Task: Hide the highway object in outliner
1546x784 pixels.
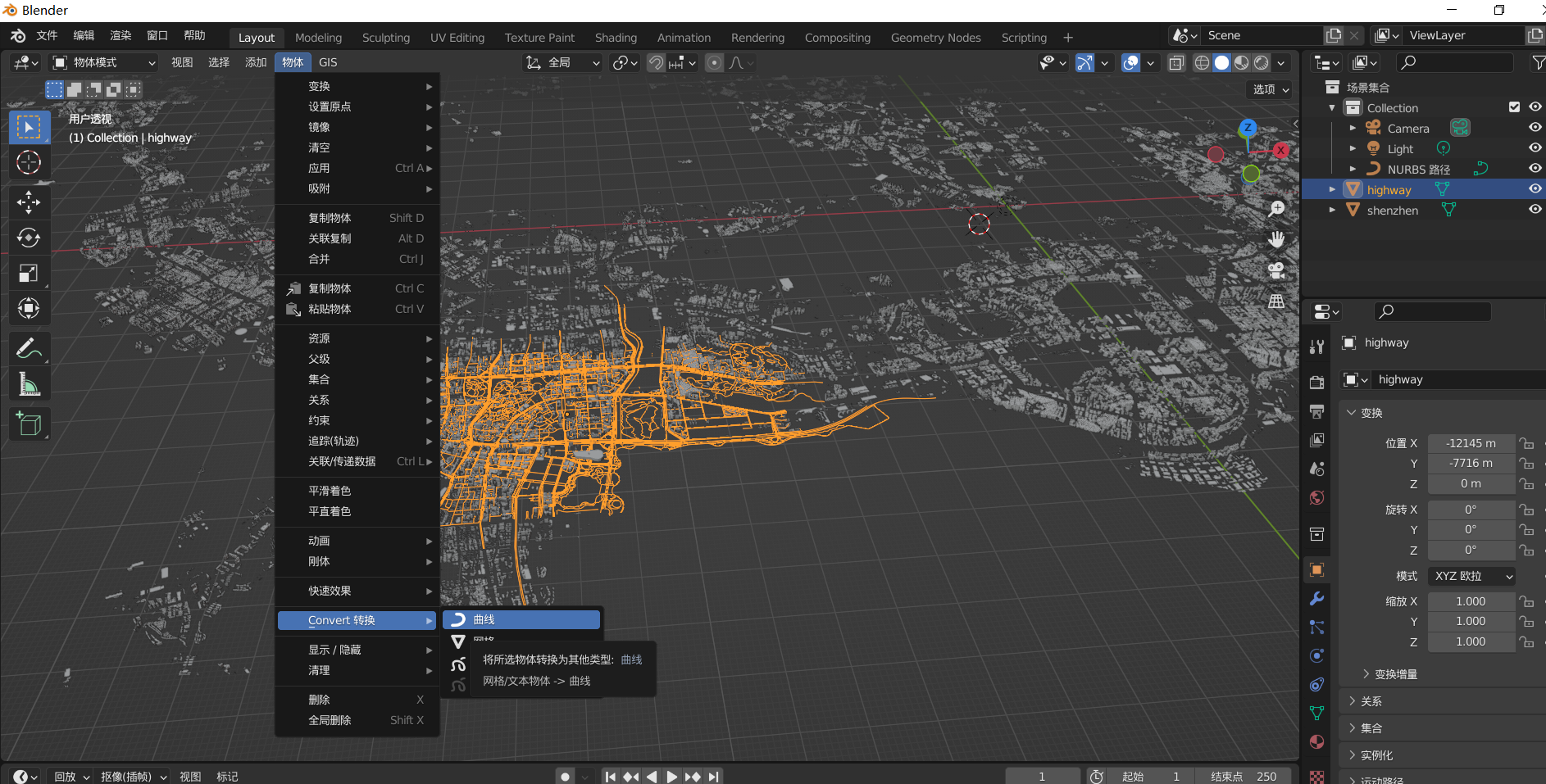Action: click(x=1535, y=189)
